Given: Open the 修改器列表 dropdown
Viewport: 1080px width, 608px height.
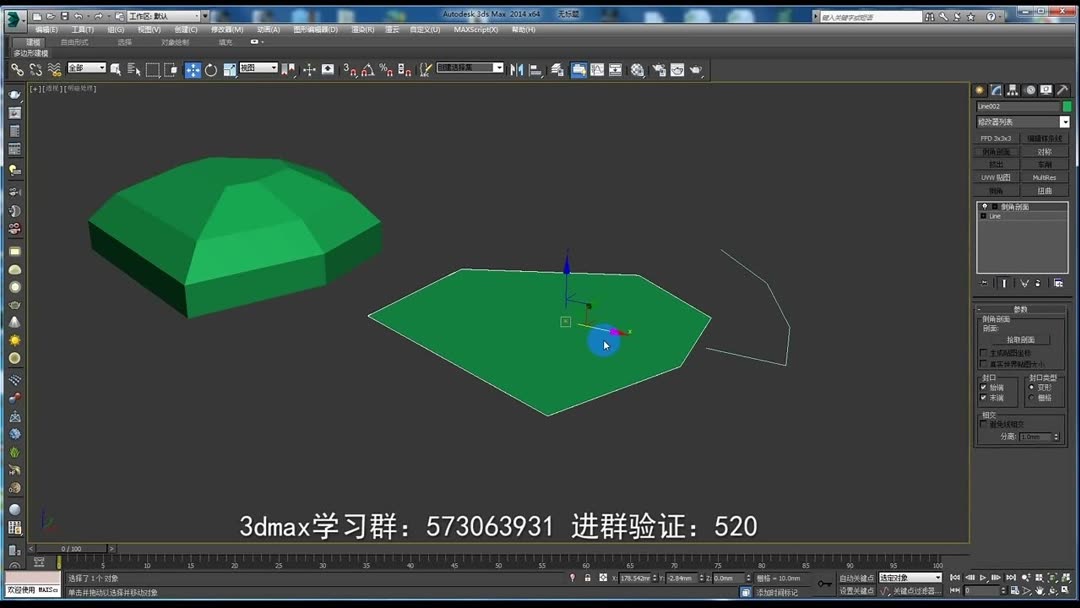Looking at the screenshot, I should click(x=1022, y=121).
